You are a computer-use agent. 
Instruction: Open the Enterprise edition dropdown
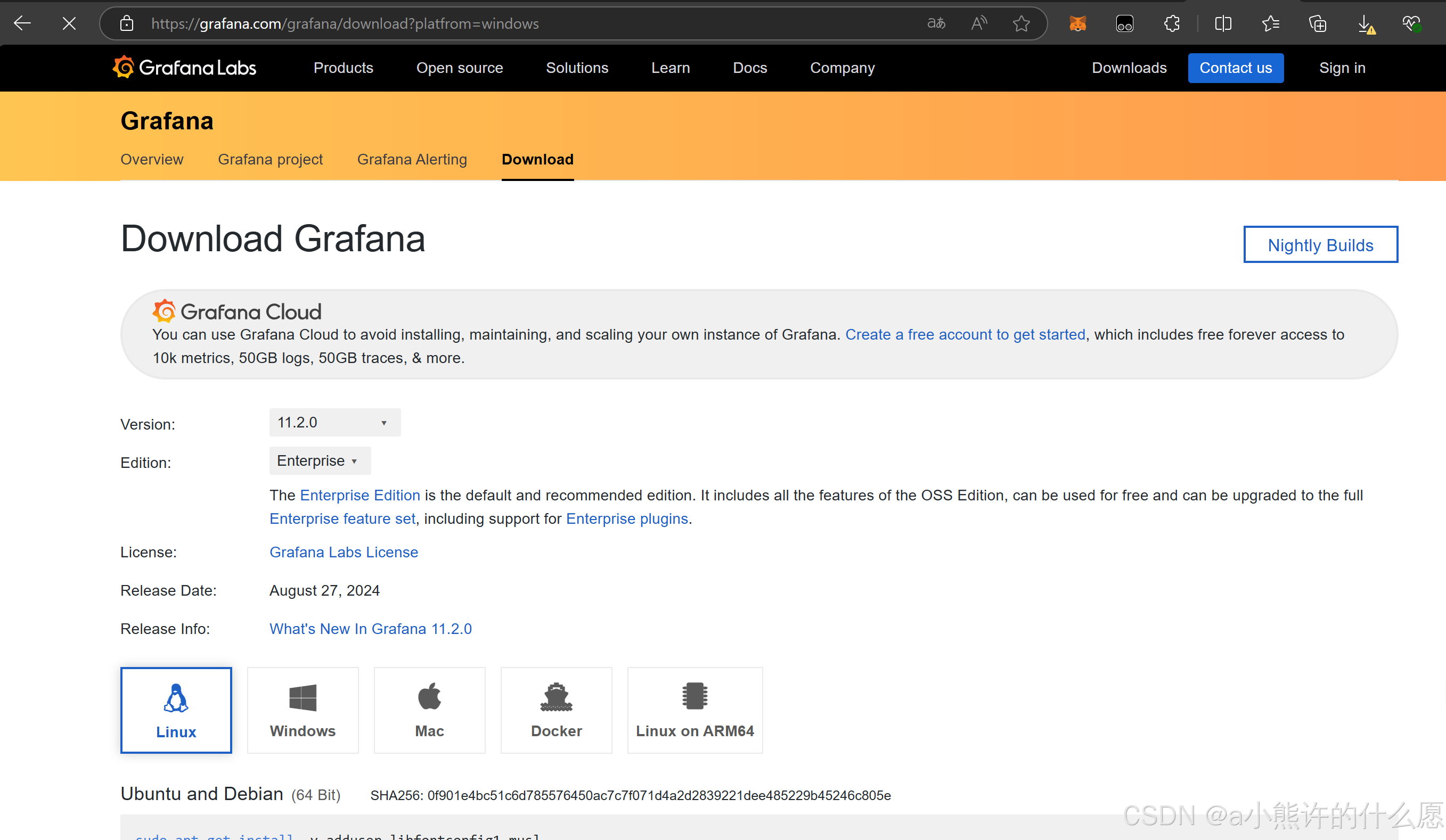click(320, 460)
